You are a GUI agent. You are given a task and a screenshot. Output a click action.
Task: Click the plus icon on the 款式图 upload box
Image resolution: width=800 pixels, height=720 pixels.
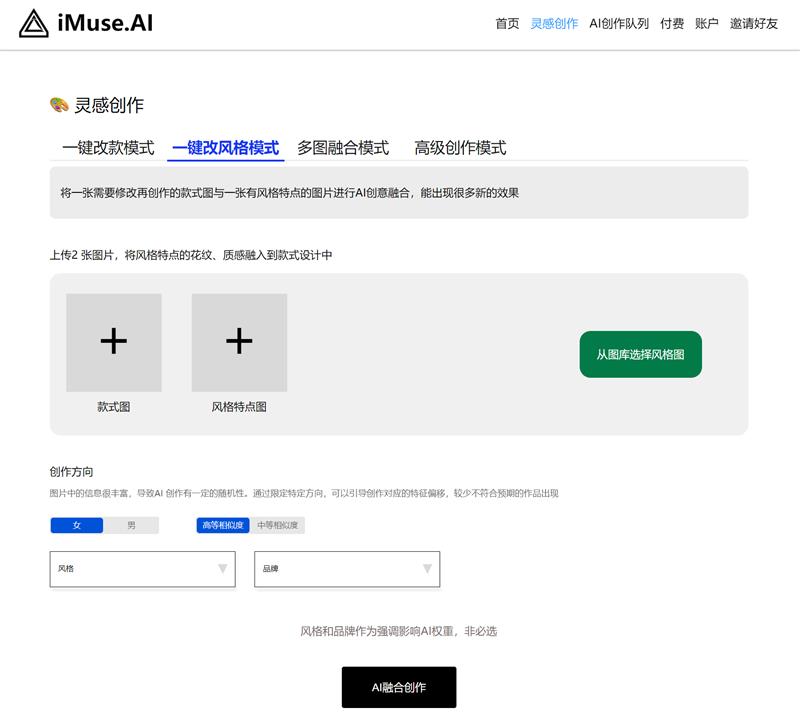[112, 342]
